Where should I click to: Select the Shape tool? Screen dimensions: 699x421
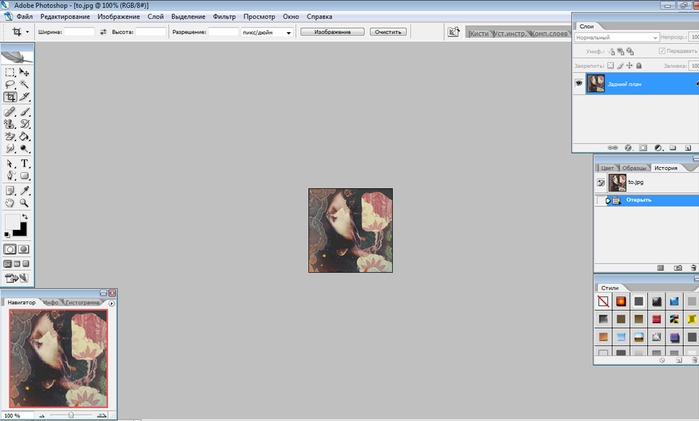point(24,176)
